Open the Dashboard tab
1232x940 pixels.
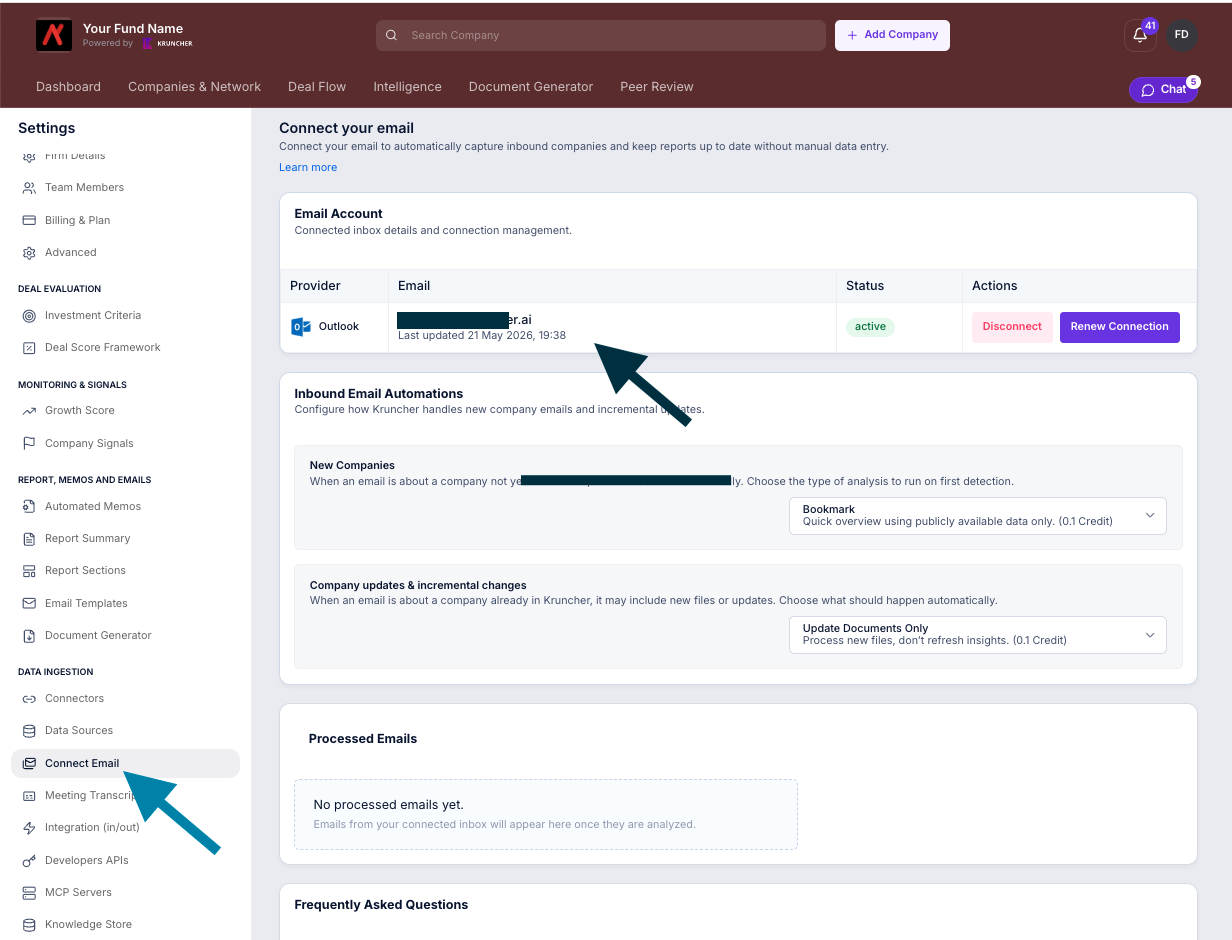68,87
